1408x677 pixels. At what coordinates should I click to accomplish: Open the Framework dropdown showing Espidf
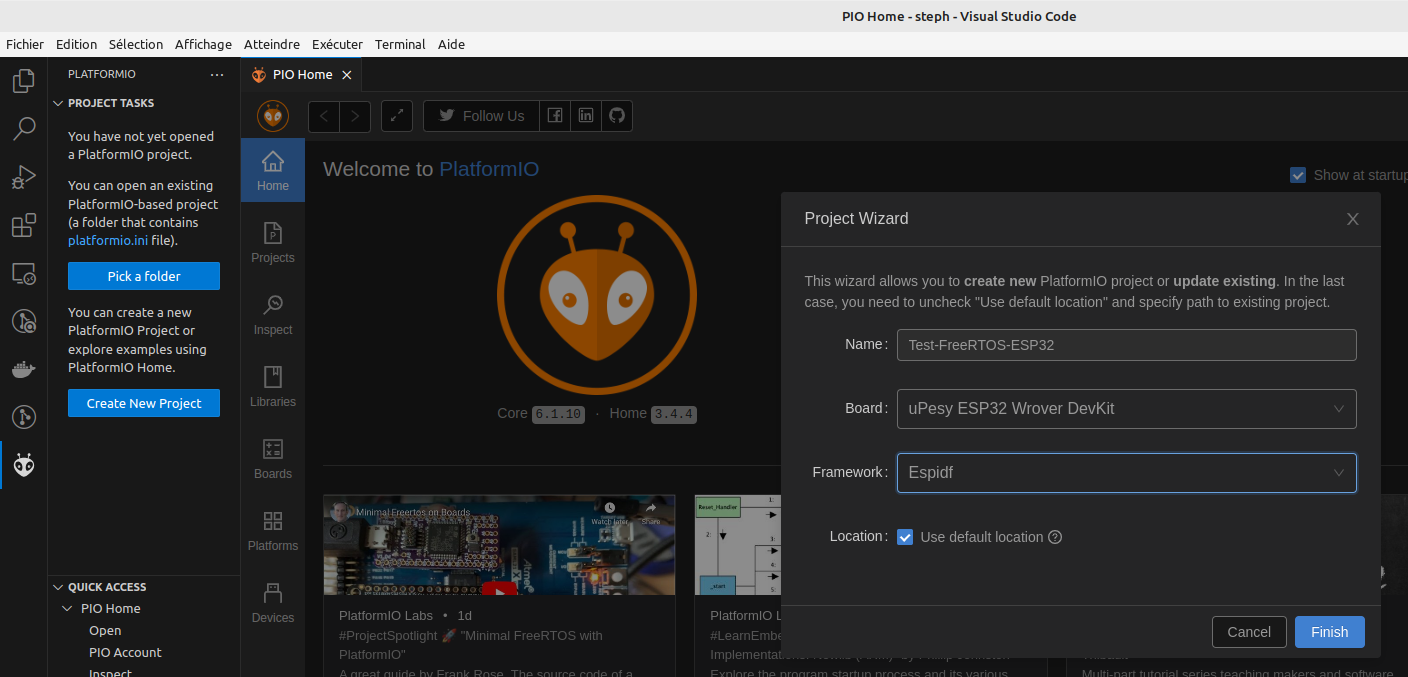coord(1126,472)
